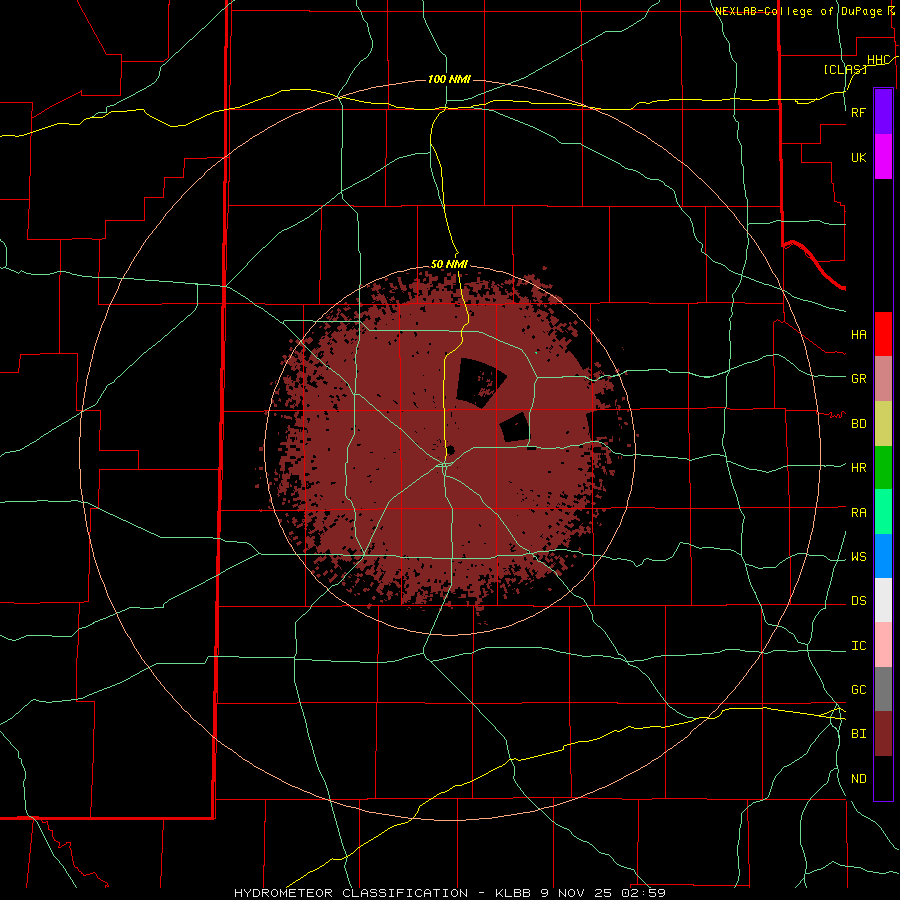The width and height of the screenshot is (900, 900).
Task: Click the '50 NMI' range ring label
Action: tap(449, 264)
